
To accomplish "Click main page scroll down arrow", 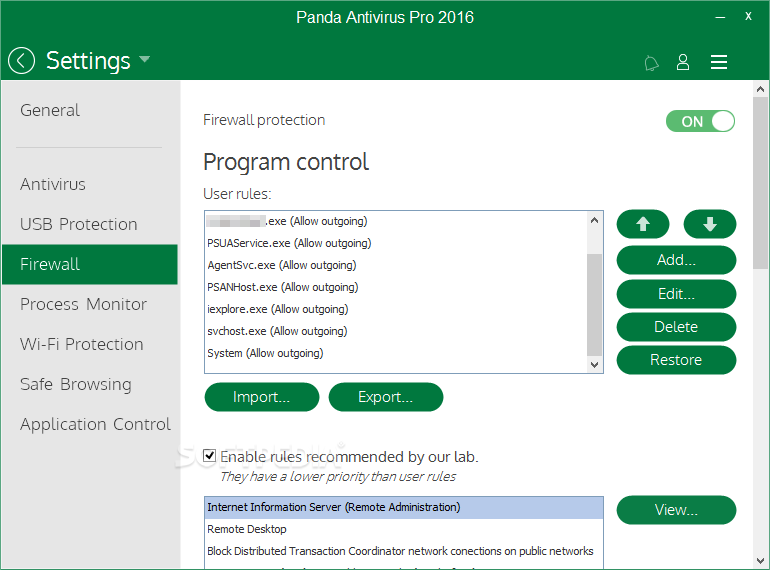I will point(760,561).
